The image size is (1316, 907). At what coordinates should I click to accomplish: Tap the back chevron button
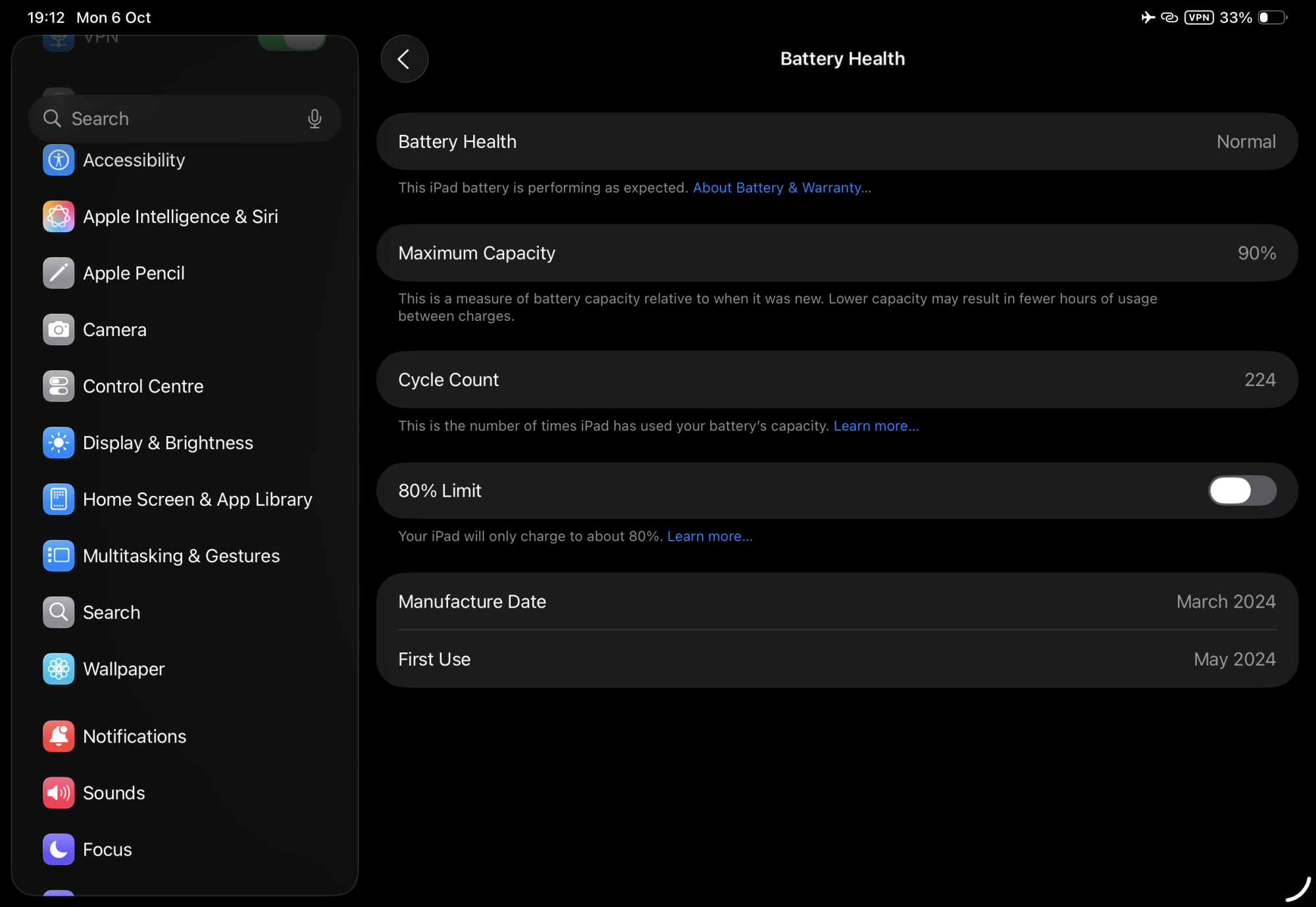(x=404, y=59)
